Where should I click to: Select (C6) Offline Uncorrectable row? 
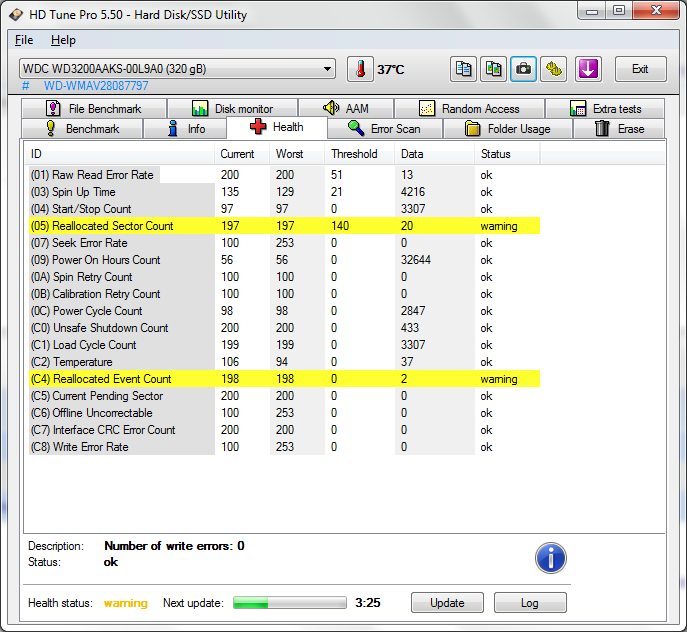284,413
